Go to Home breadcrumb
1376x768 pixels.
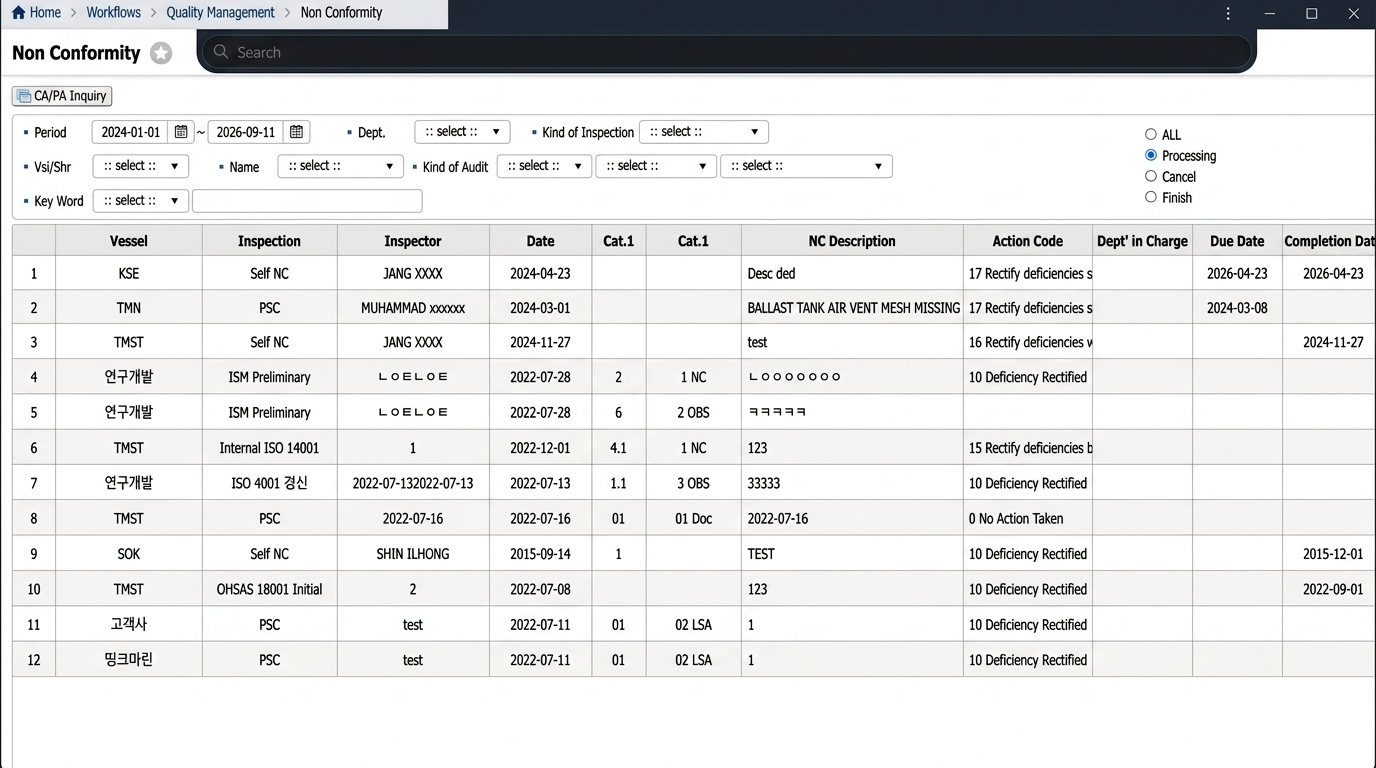point(45,13)
